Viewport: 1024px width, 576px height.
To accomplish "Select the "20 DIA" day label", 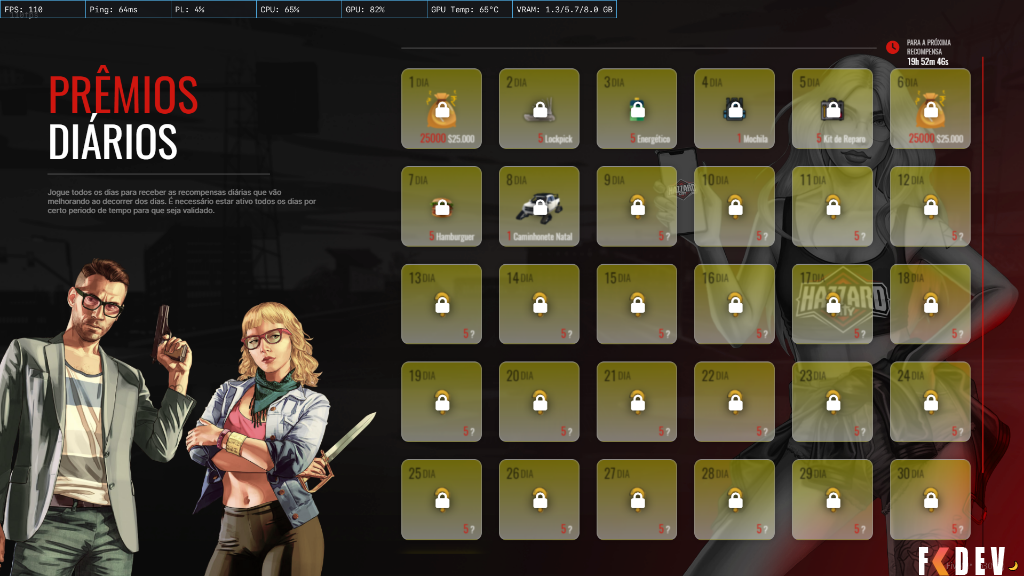I will [x=520, y=376].
